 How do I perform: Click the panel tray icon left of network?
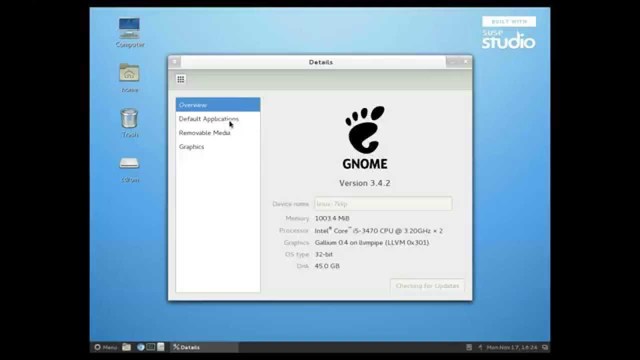(469, 347)
